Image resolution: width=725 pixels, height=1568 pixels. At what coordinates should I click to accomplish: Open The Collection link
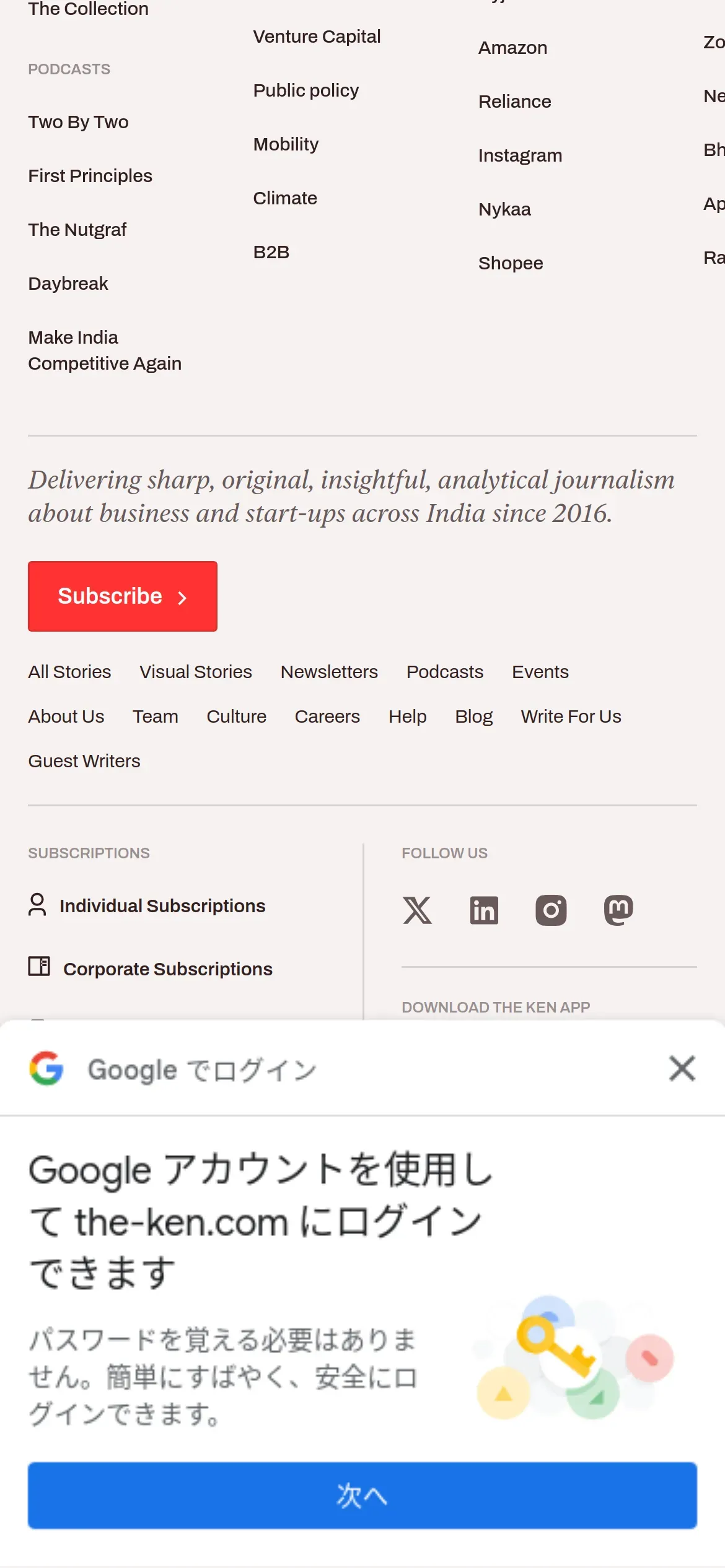click(x=89, y=9)
